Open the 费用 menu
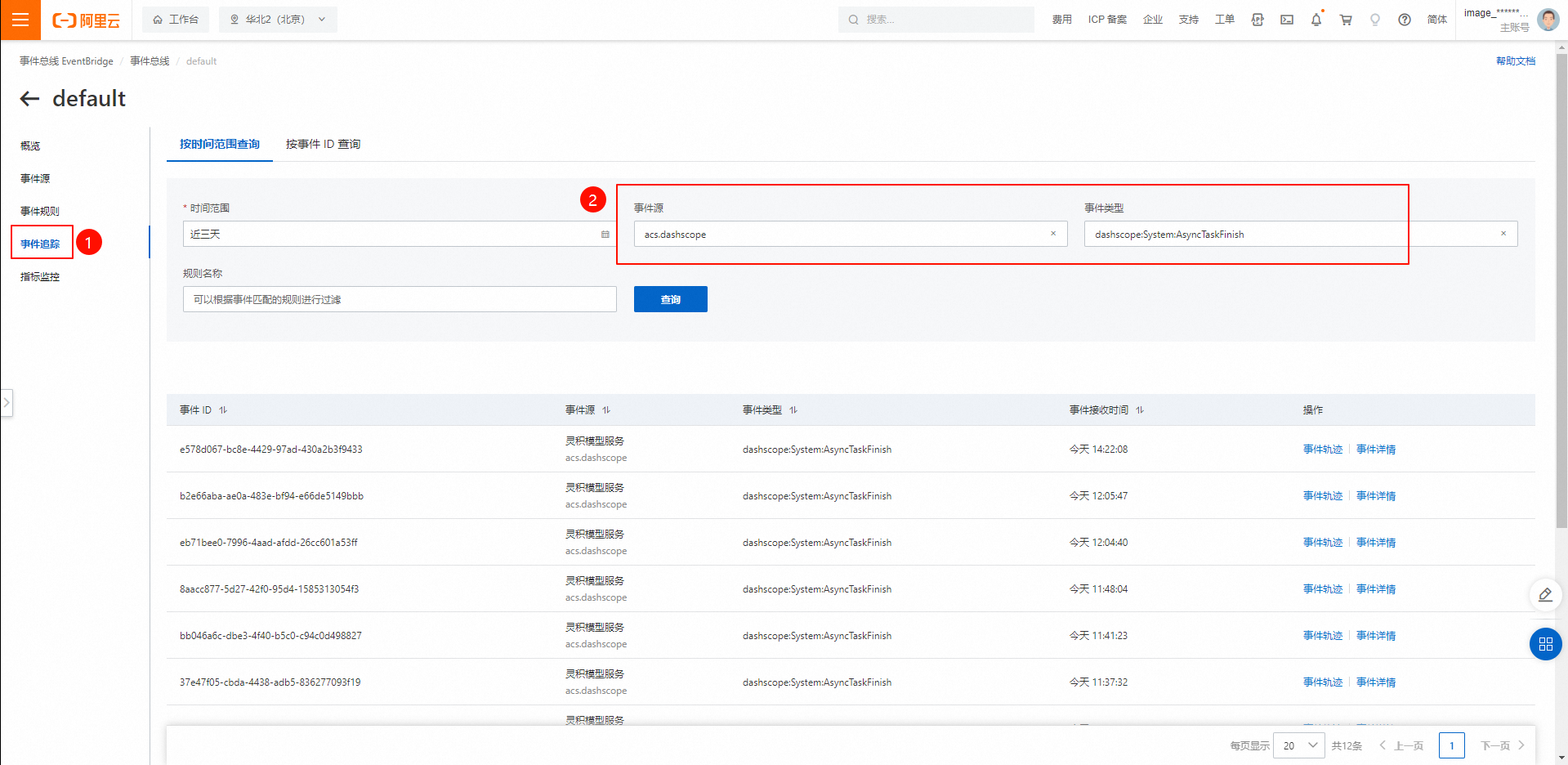Screen dimensions: 1568x765 [1061, 20]
